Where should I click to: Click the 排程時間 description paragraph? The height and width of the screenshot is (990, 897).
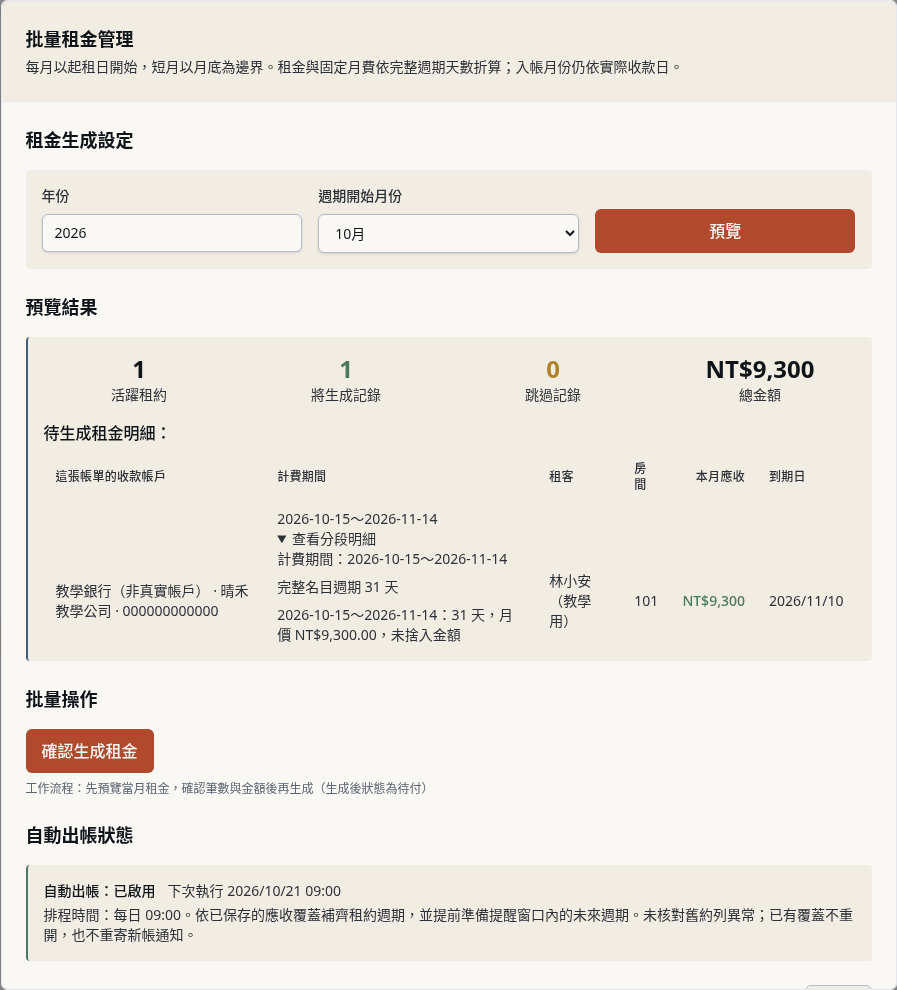tap(448, 925)
